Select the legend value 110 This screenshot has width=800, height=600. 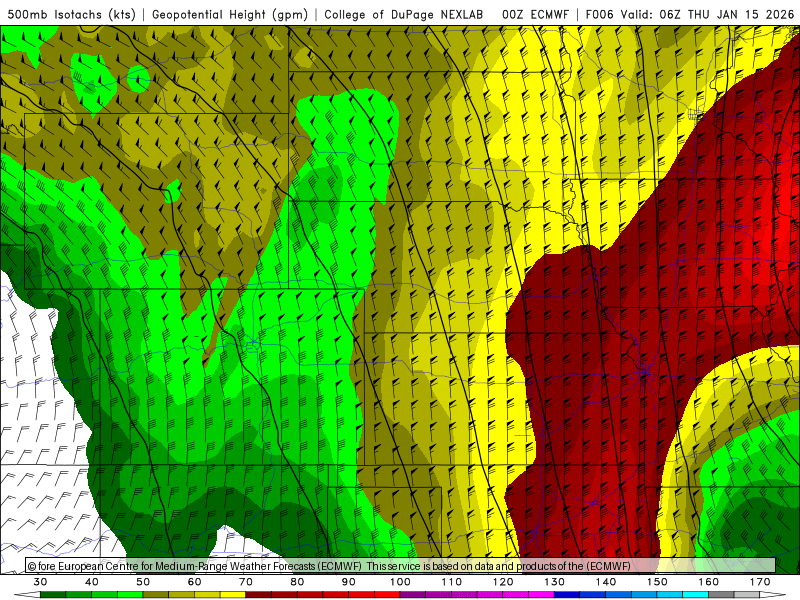tap(452, 582)
